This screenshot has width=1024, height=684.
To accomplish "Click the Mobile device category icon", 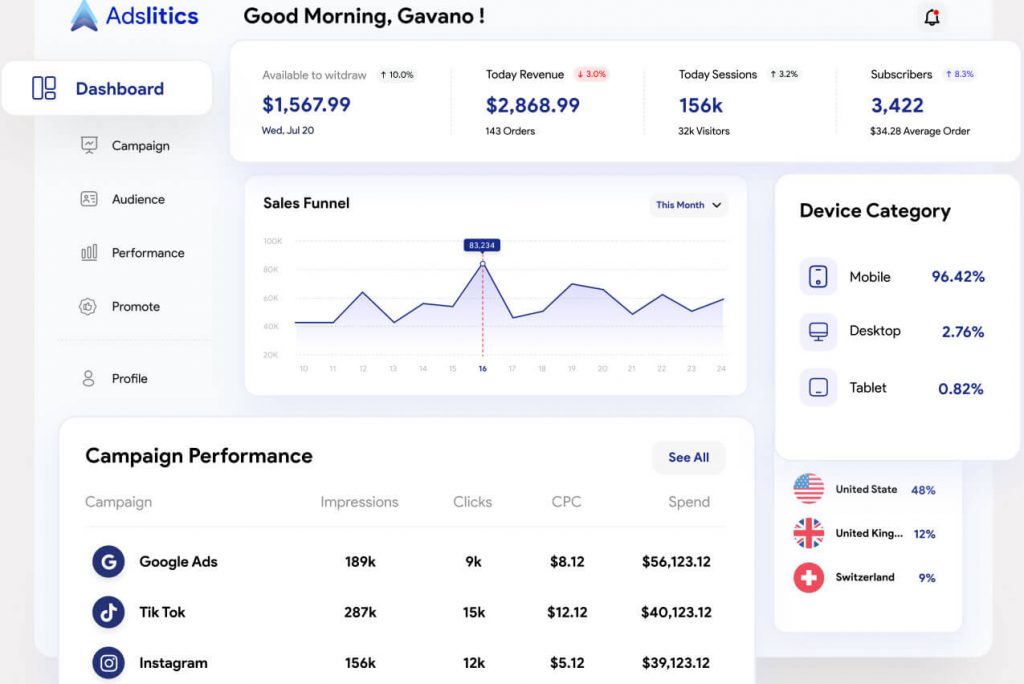I will pos(816,277).
